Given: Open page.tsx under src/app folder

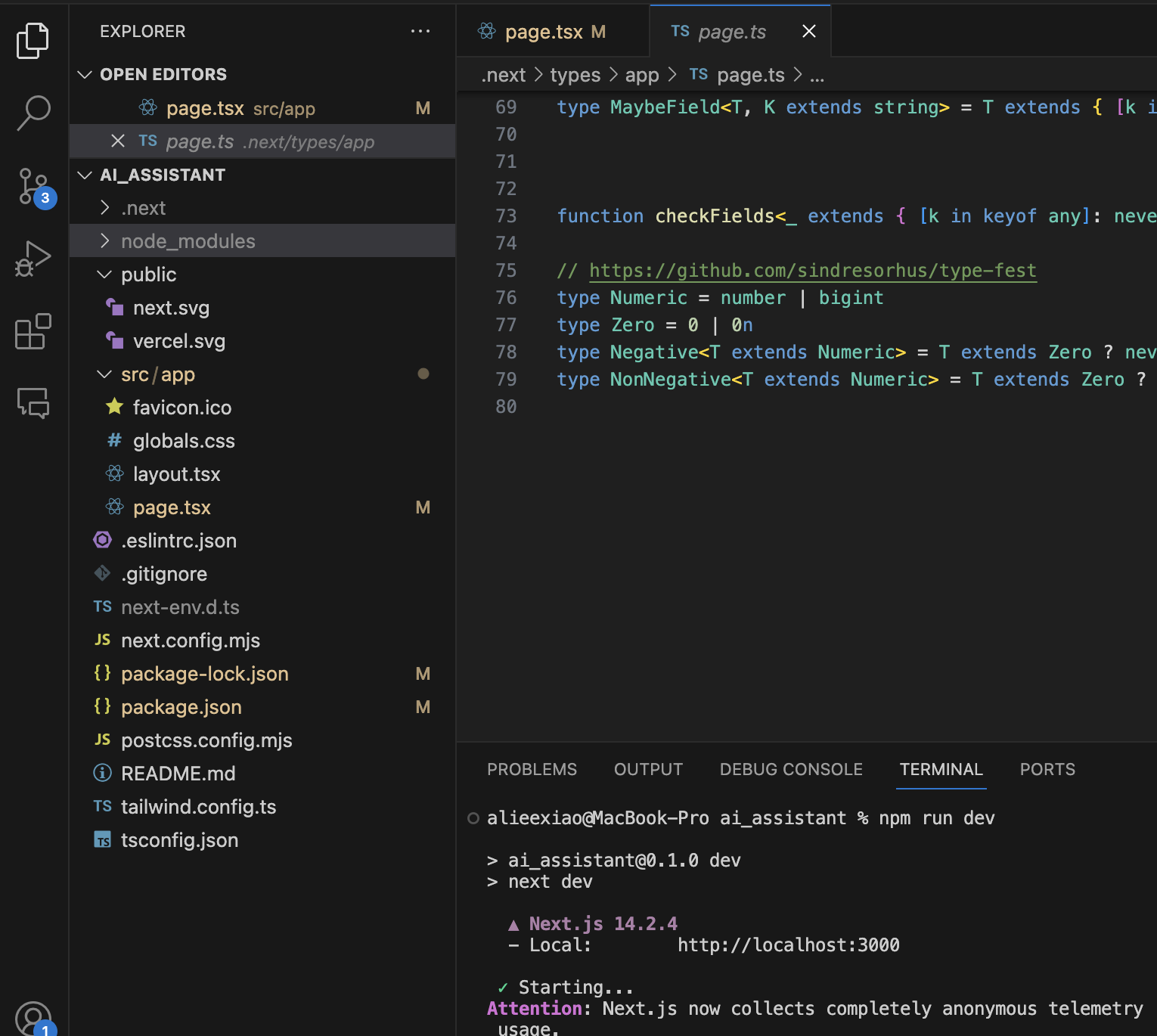Looking at the screenshot, I should pyautogui.click(x=262, y=507).
